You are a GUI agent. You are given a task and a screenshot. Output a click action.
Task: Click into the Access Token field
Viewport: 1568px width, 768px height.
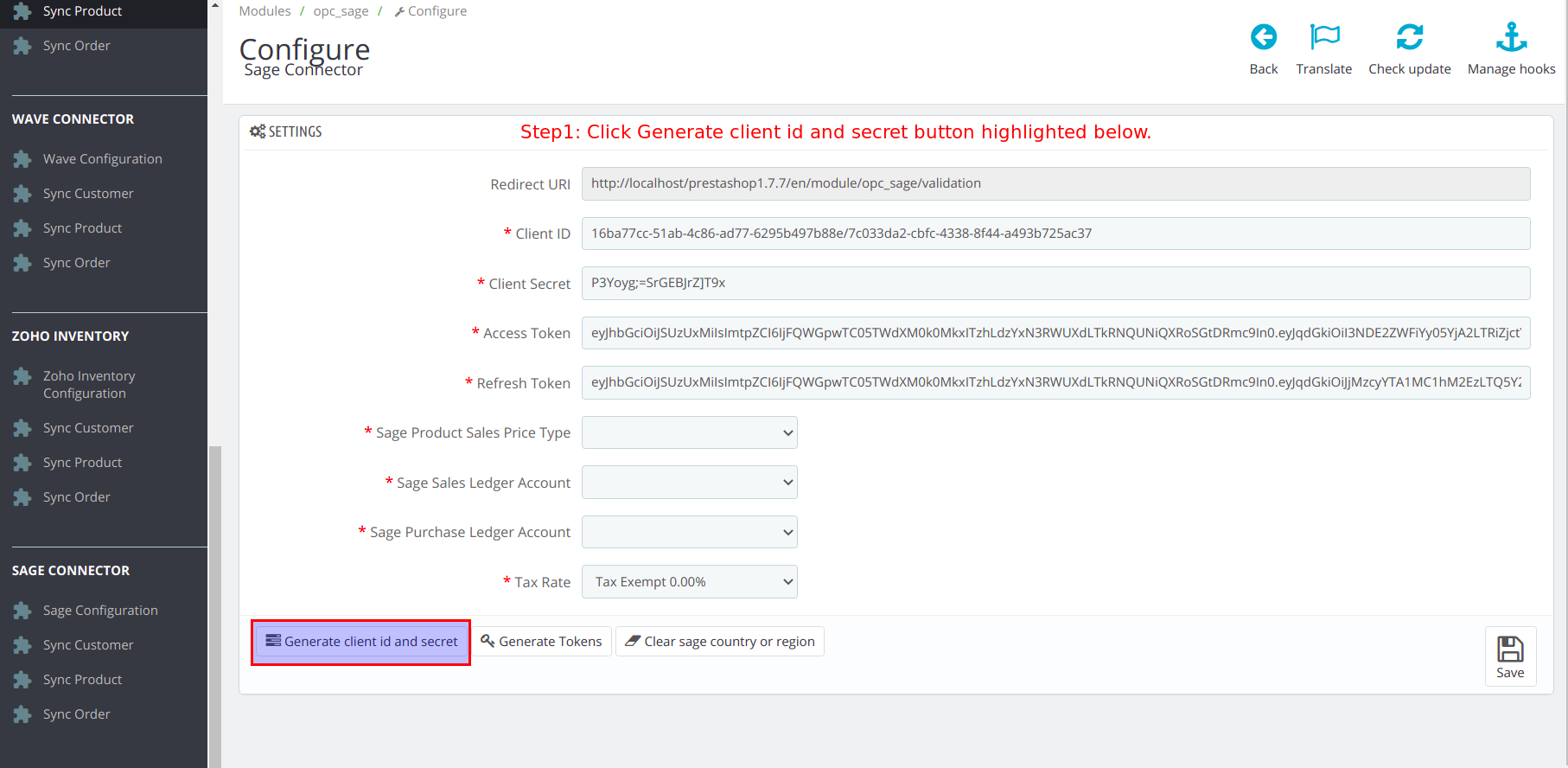click(x=1055, y=333)
